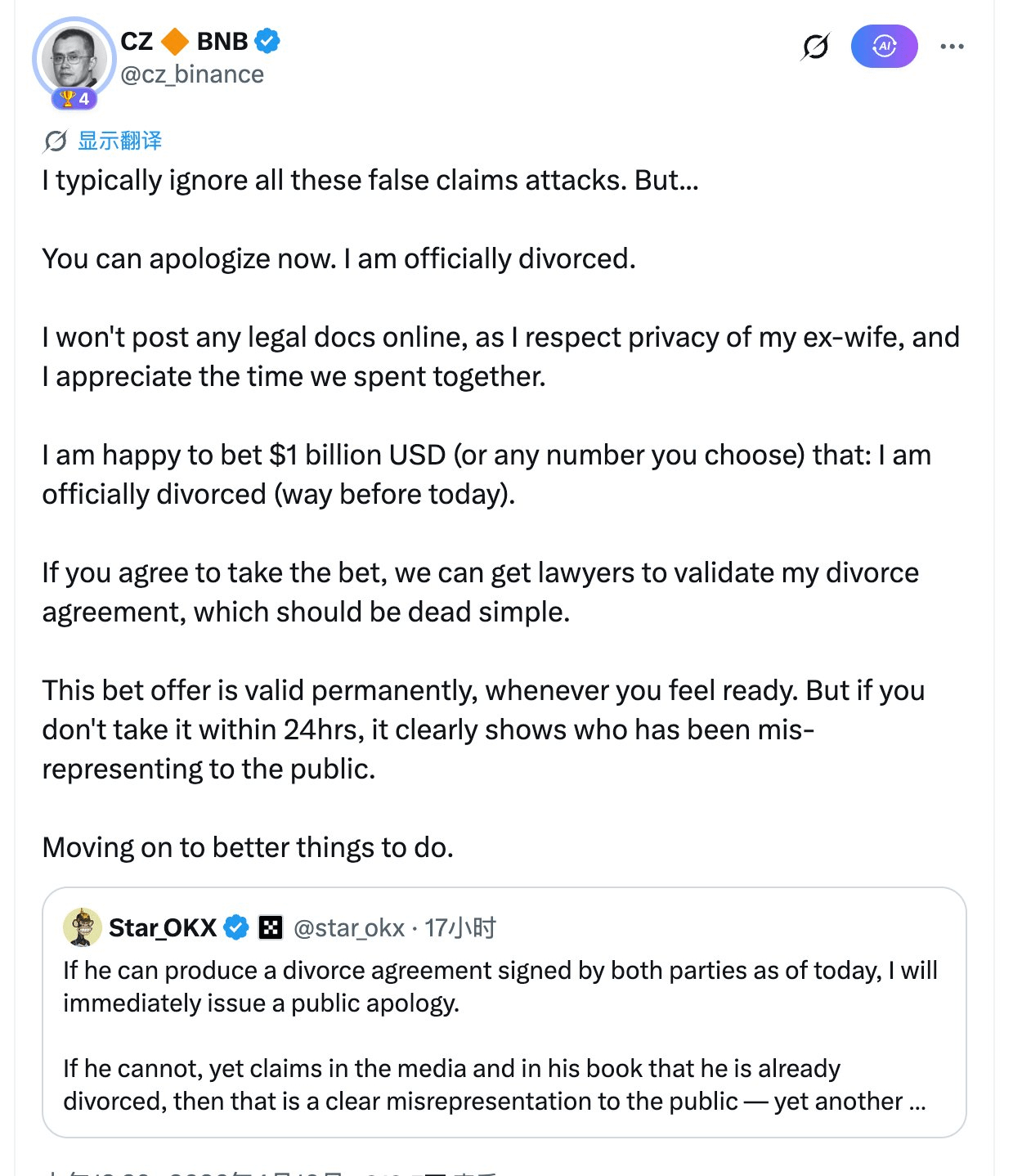Image resolution: width=1022 pixels, height=1176 pixels.
Task: Click the "Moving on to better things" line
Action: [248, 847]
